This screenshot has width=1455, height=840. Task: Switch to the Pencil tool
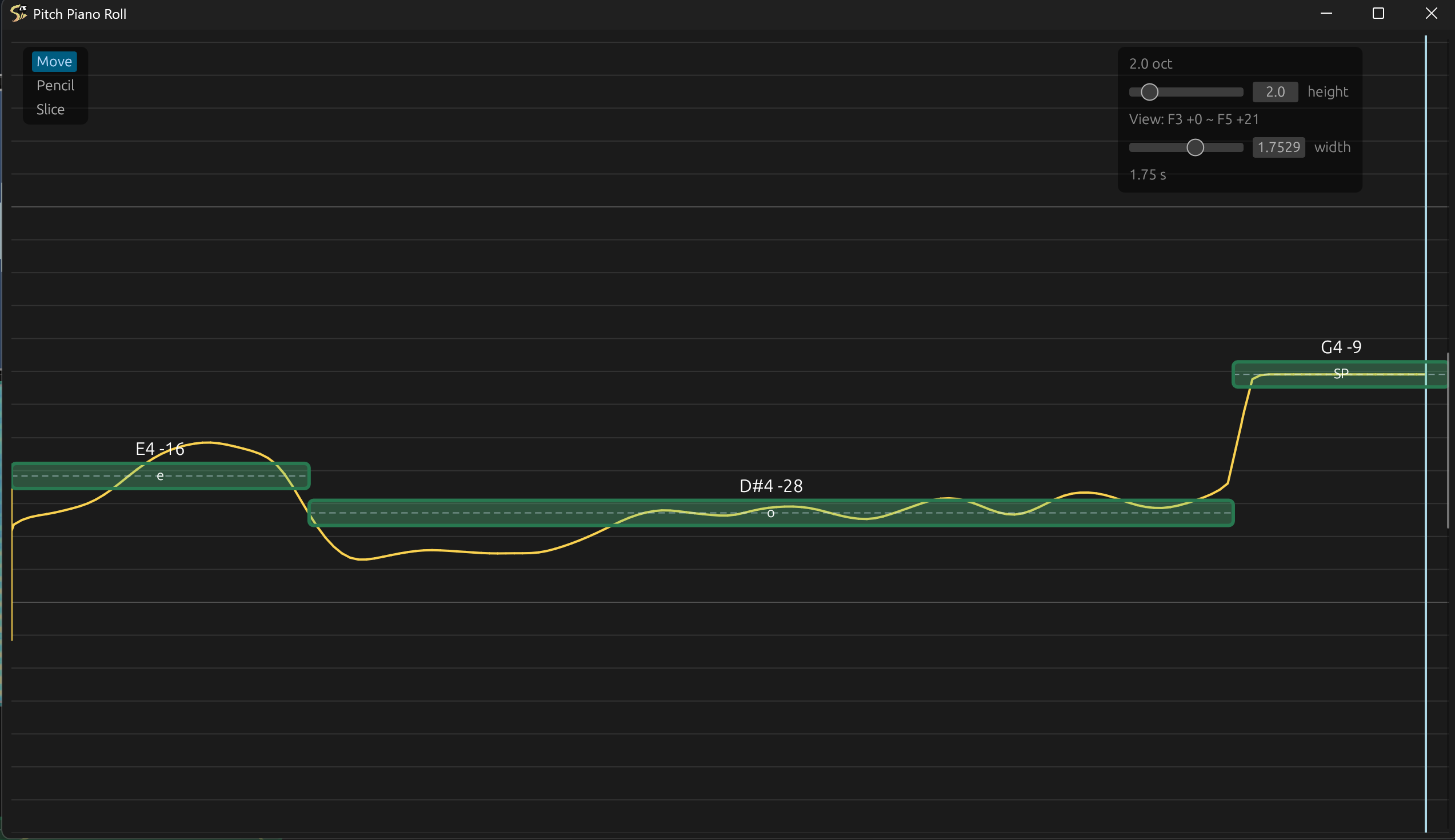[x=55, y=85]
